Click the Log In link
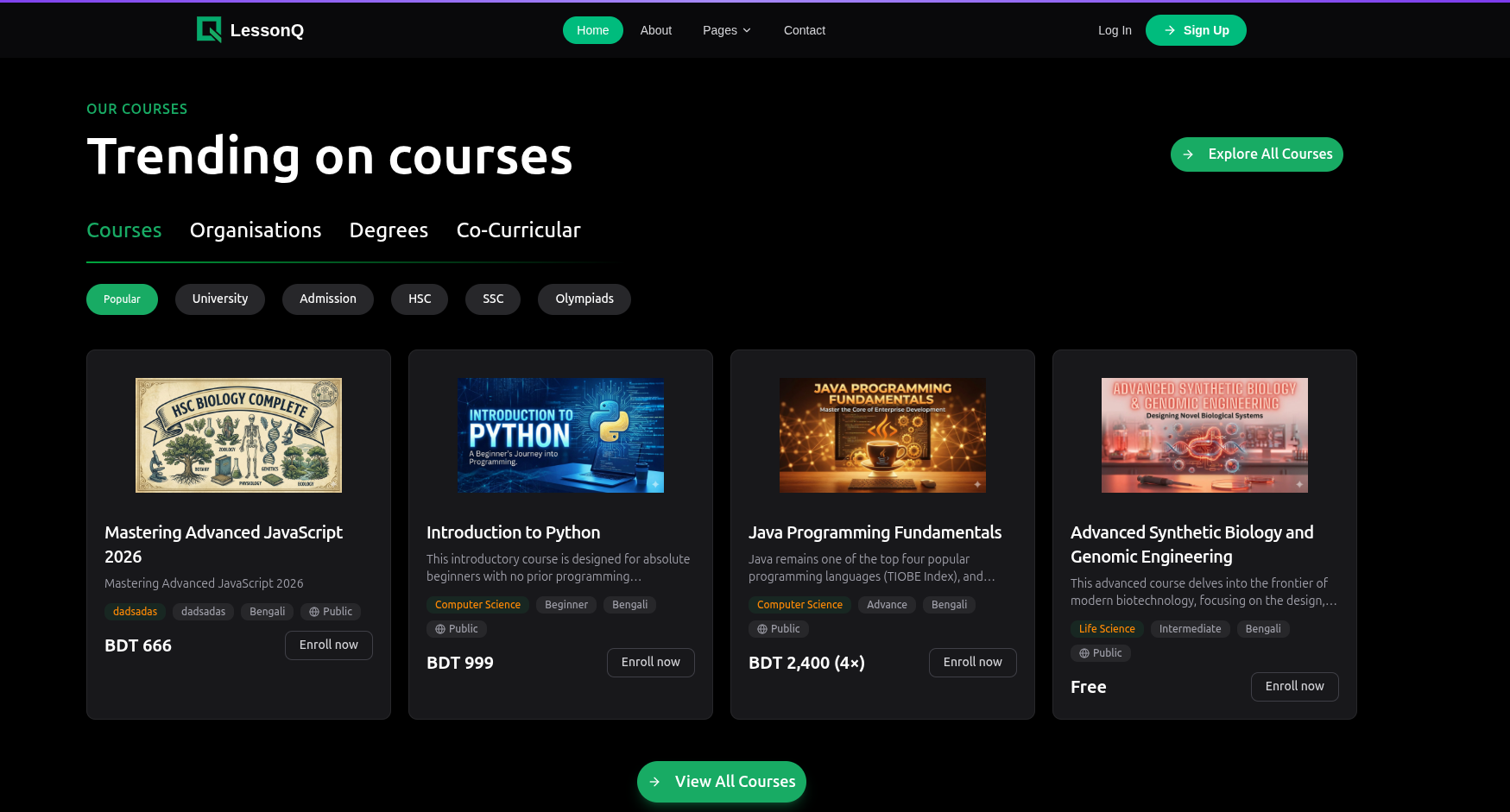 coord(1115,29)
